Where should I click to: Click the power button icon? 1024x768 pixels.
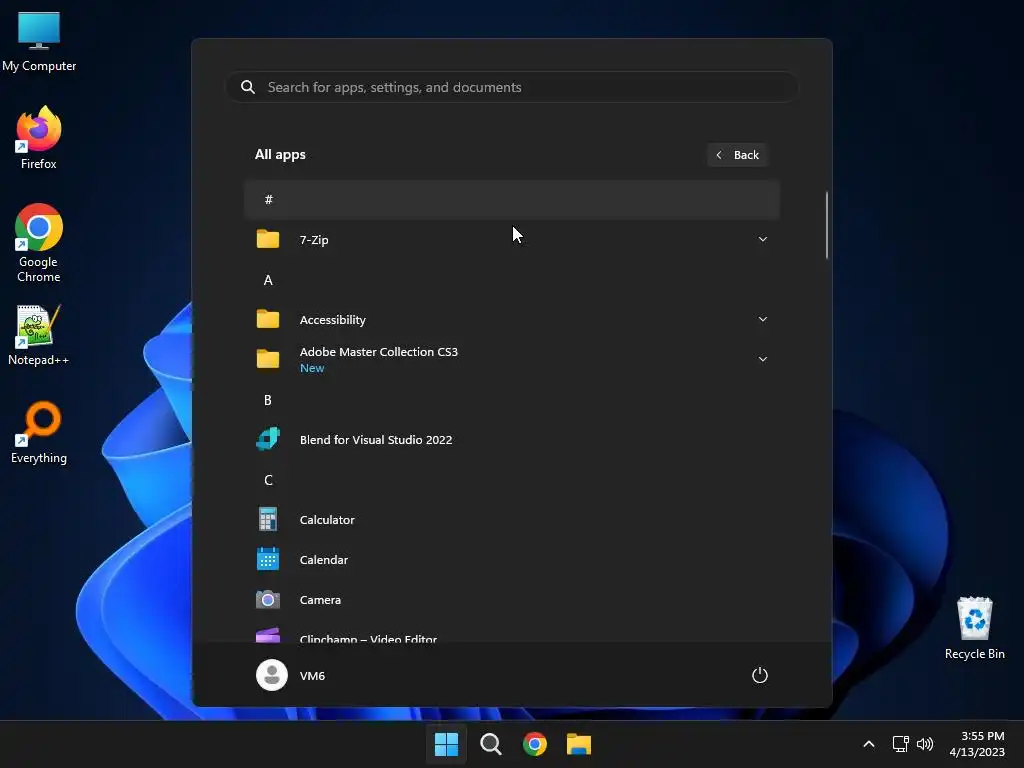point(760,675)
